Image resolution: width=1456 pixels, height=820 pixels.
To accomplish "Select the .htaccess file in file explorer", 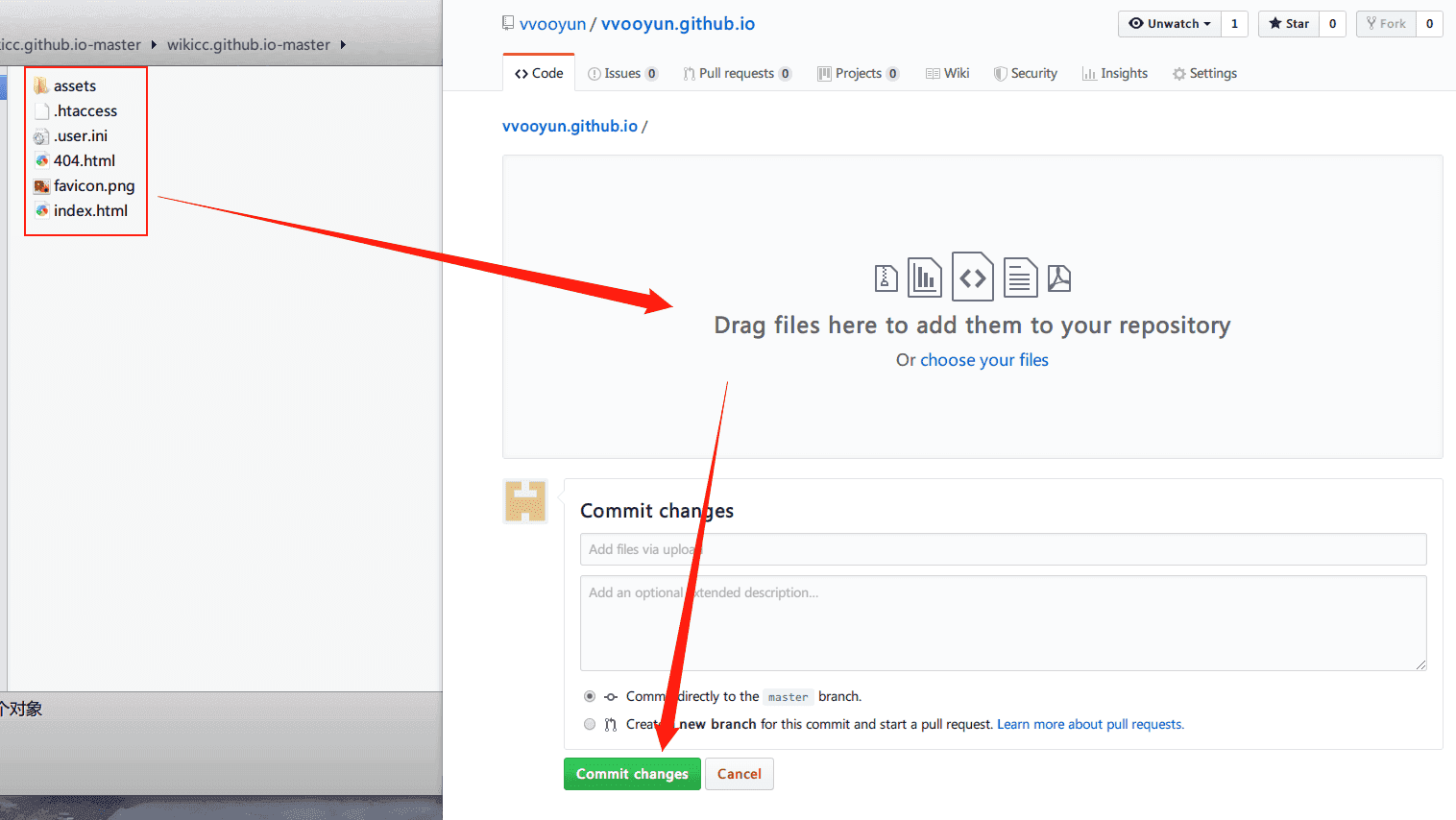I will pyautogui.click(x=76, y=111).
